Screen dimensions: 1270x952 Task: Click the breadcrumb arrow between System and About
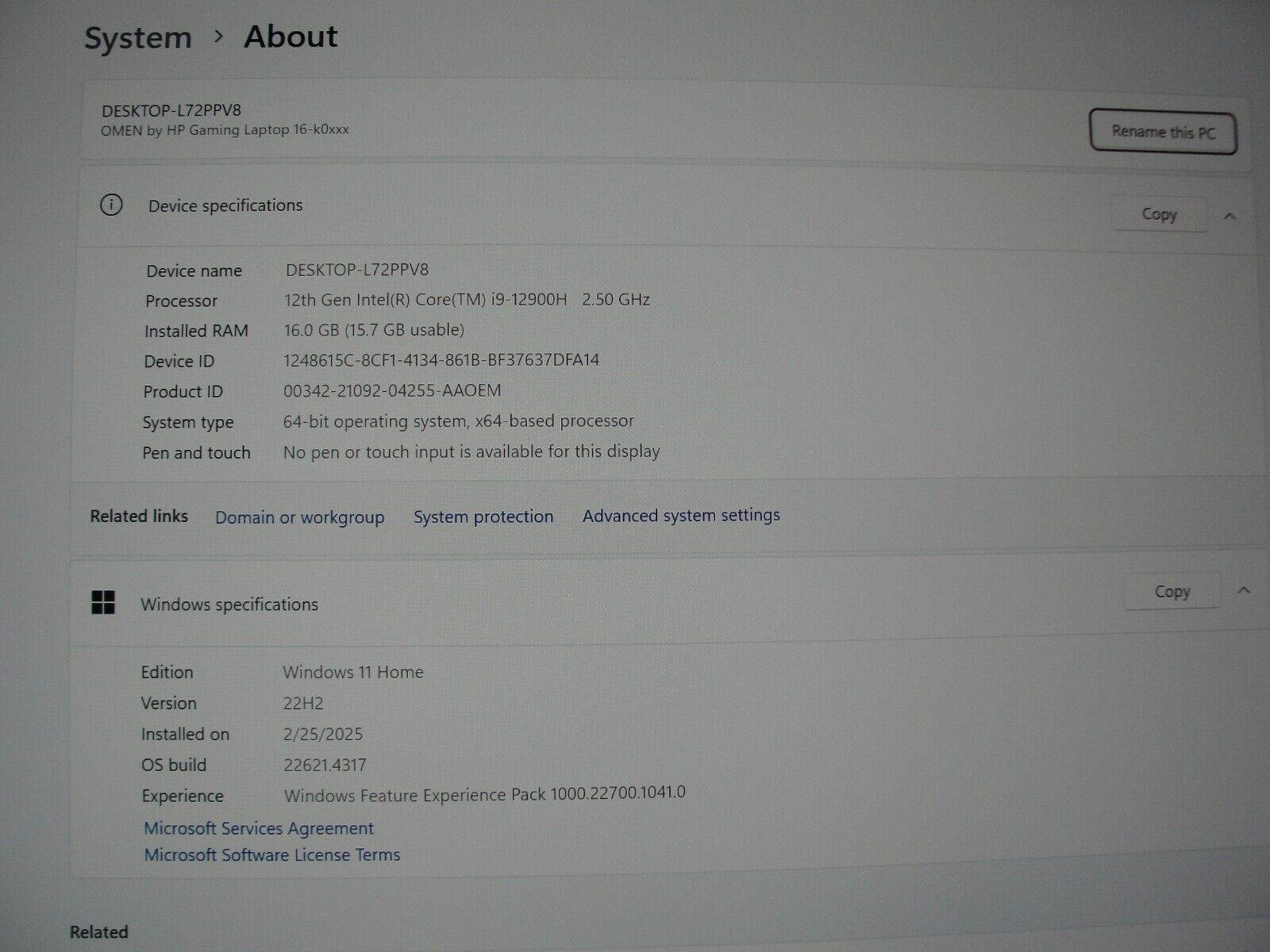[x=219, y=36]
